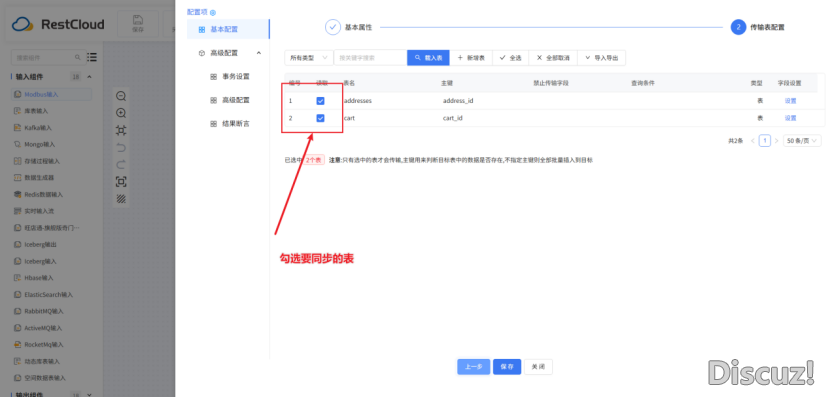
Task: Click the RabbitMQ输入 component icon
Action: 17,311
